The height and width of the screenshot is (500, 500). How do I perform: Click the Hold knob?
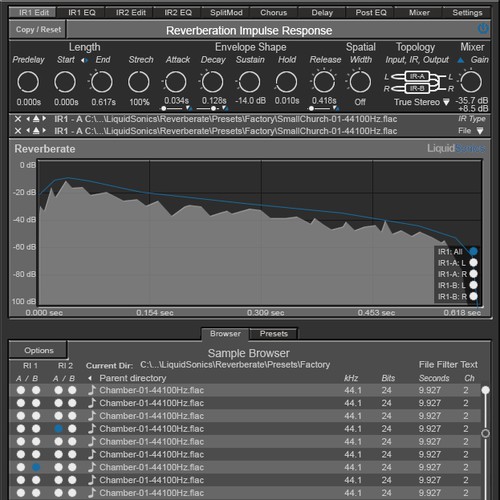(286, 82)
